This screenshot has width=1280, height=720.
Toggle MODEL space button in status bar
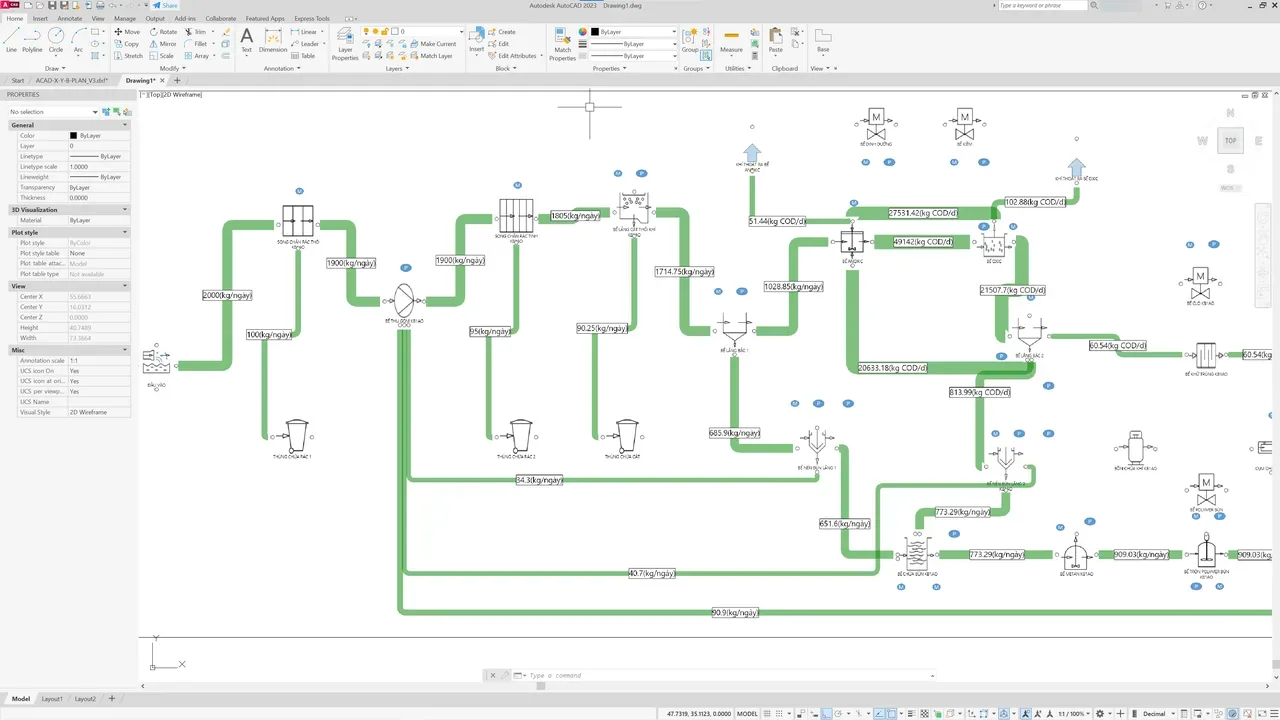click(x=747, y=713)
